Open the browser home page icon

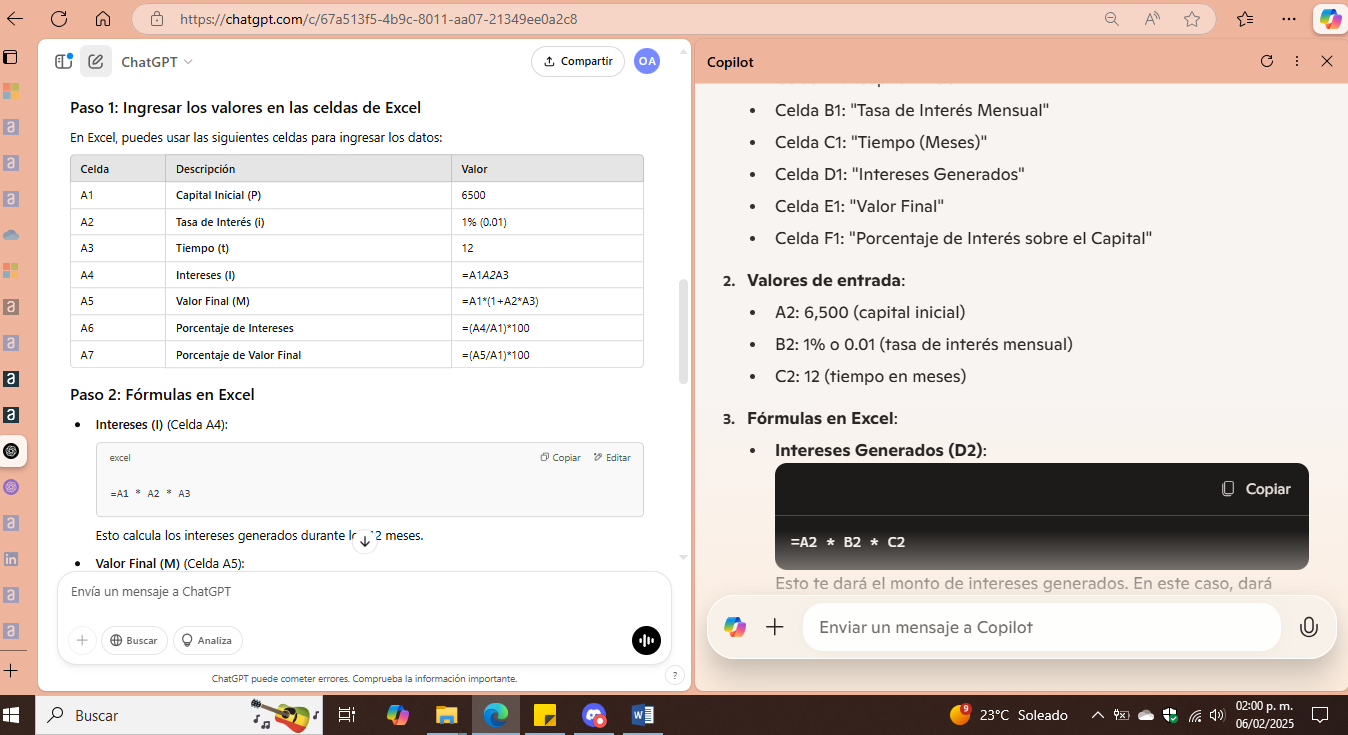(103, 19)
